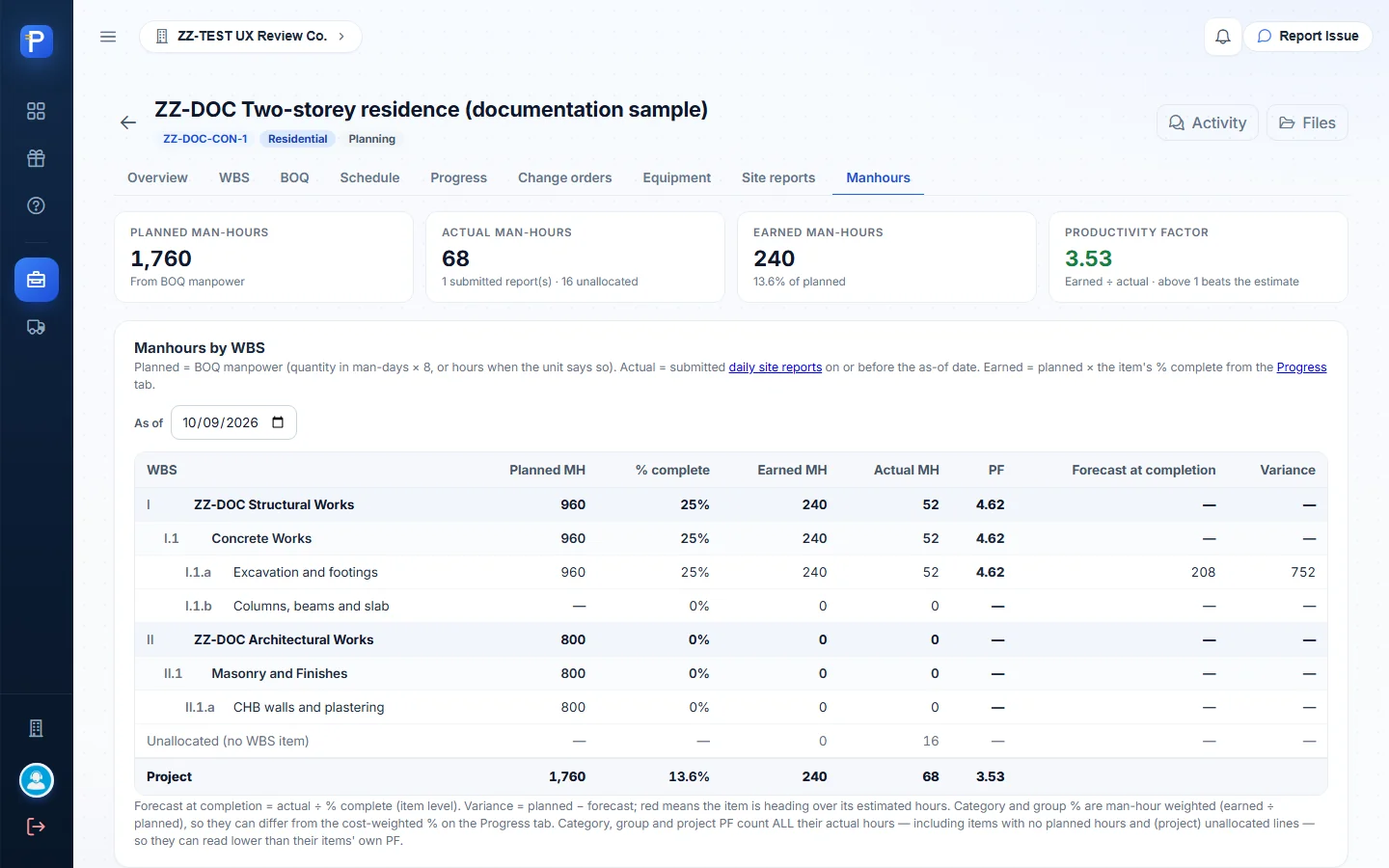
Task: Switch to the Change orders tab
Action: [x=565, y=177]
